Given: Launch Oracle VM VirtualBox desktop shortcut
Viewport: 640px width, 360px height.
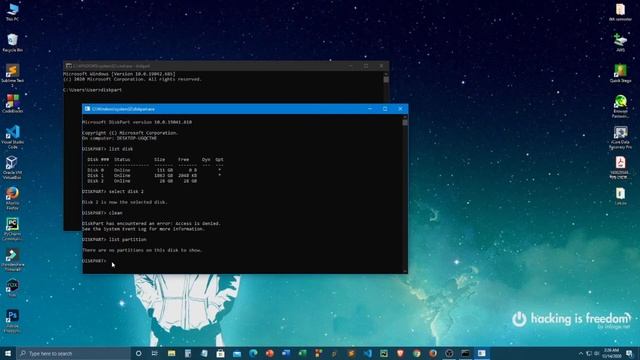Looking at the screenshot, I should (12, 167).
